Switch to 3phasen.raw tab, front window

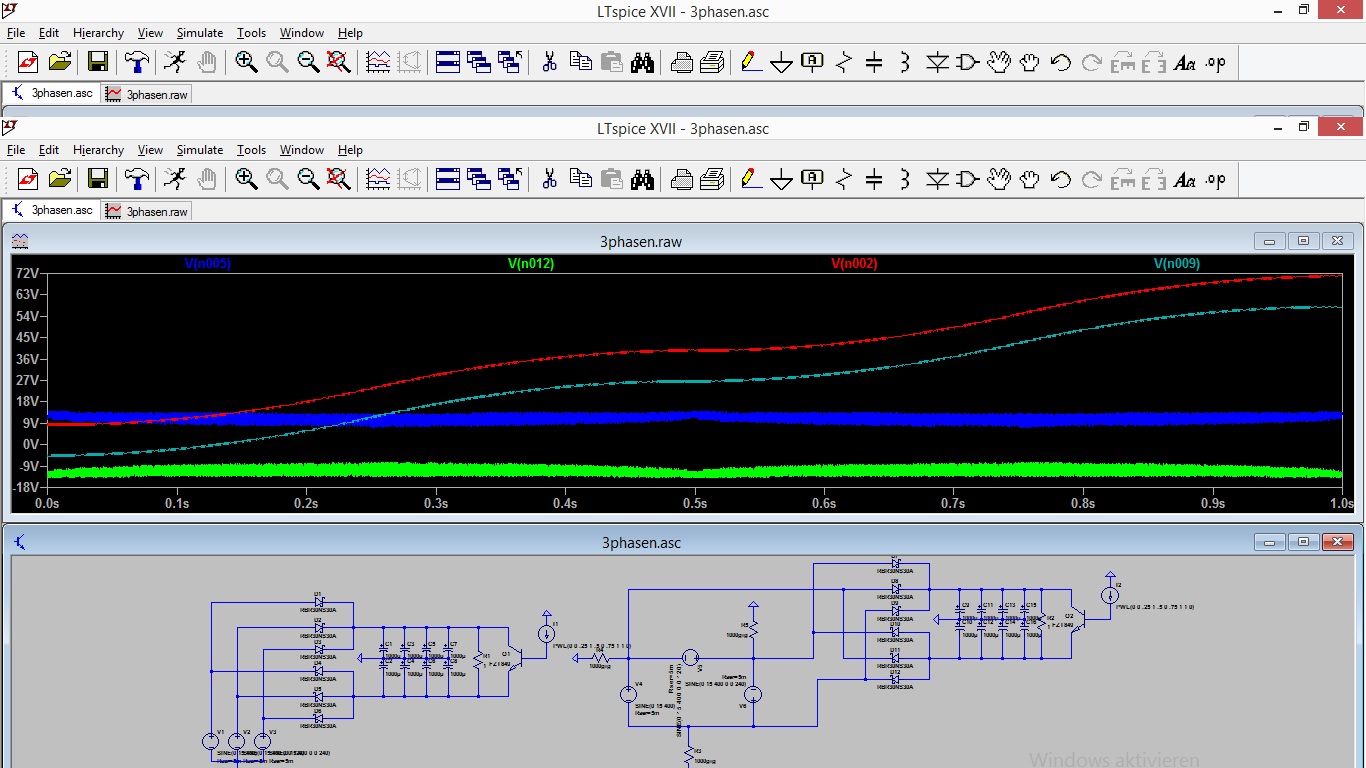[x=147, y=211]
